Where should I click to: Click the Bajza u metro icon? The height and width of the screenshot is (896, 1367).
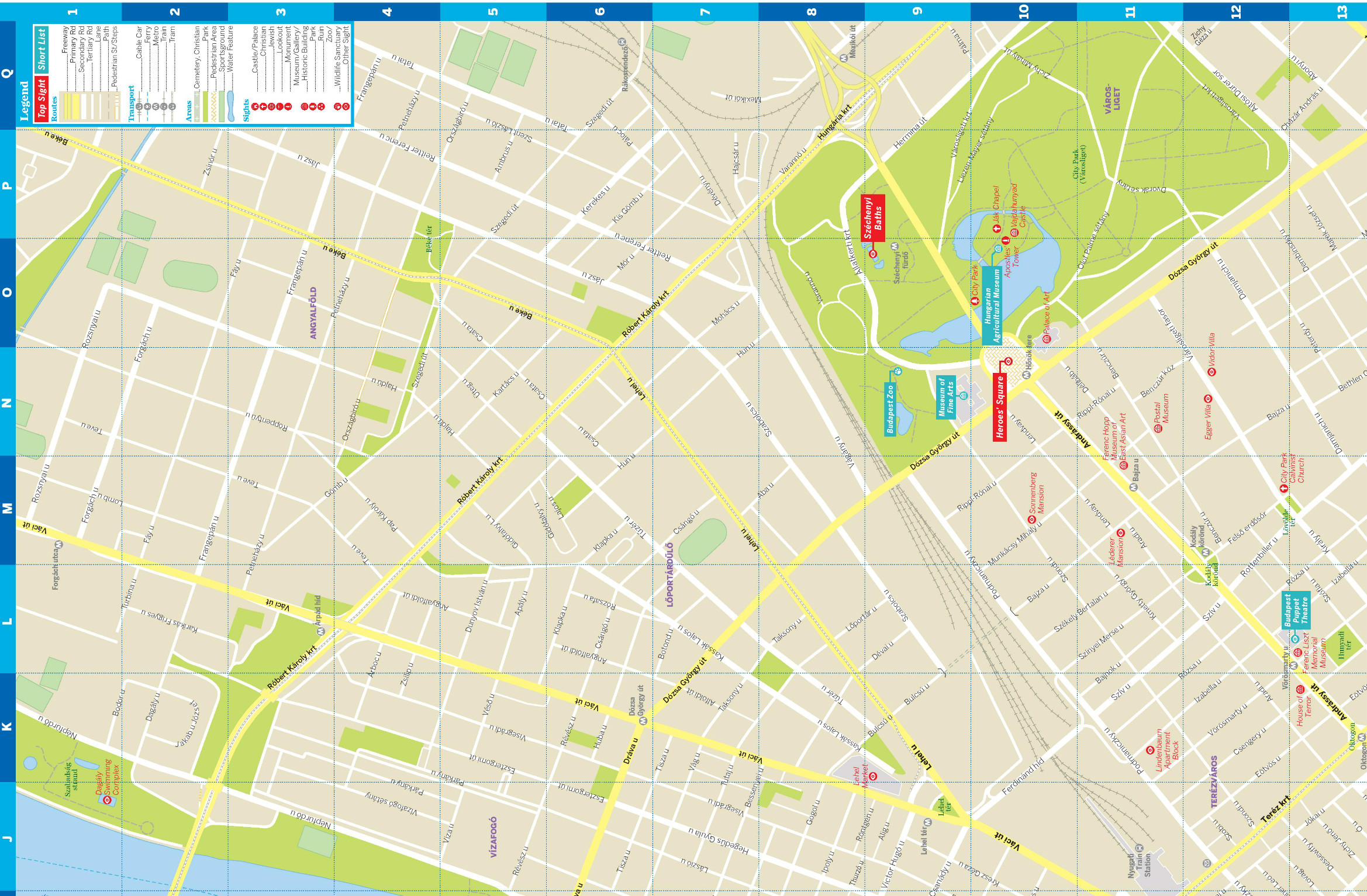click(1133, 487)
